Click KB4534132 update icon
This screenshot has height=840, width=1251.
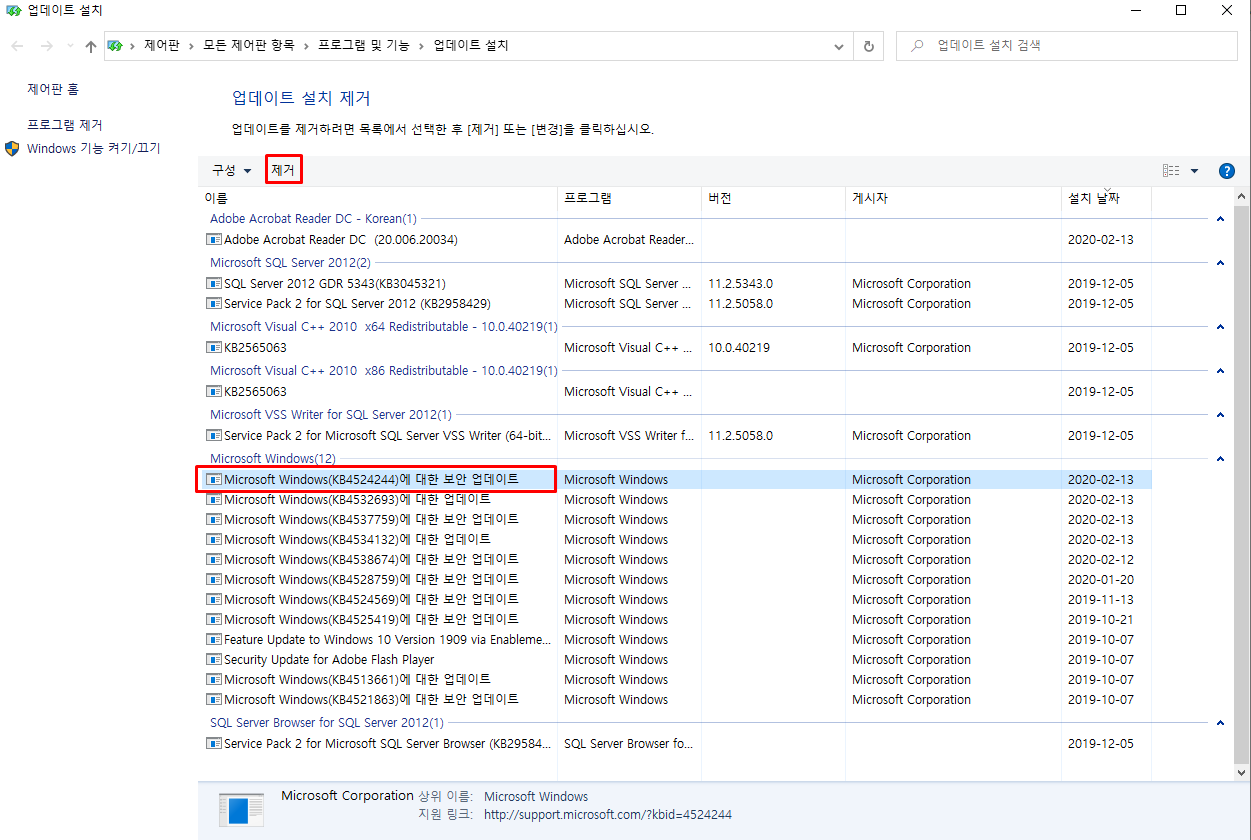pyautogui.click(x=213, y=540)
